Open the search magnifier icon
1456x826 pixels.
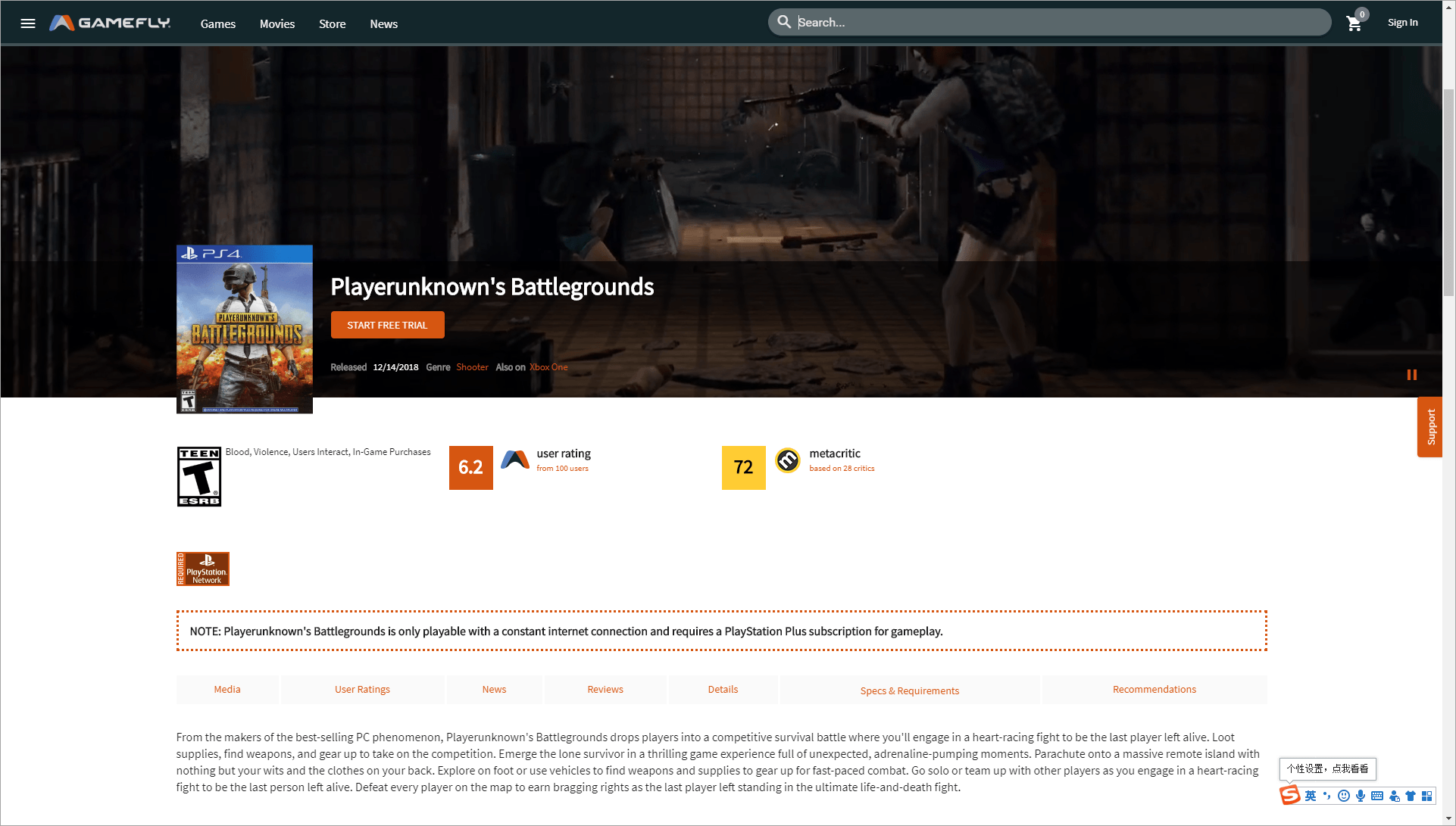tap(785, 22)
